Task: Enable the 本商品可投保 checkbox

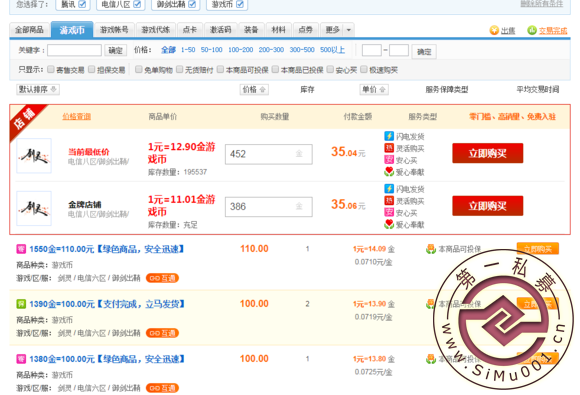Action: click(x=220, y=69)
